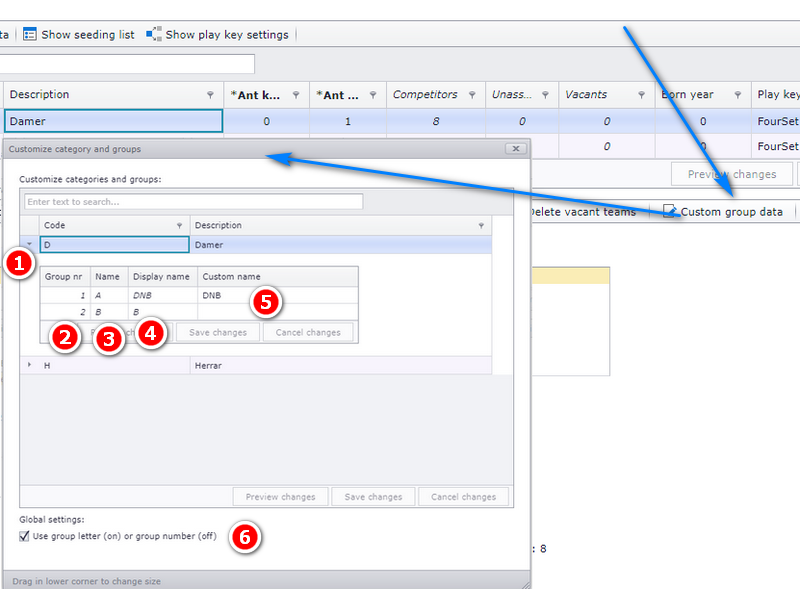The height and width of the screenshot is (589, 800).
Task: Click Cancel changes at the dialog bottom
Action: click(x=463, y=497)
